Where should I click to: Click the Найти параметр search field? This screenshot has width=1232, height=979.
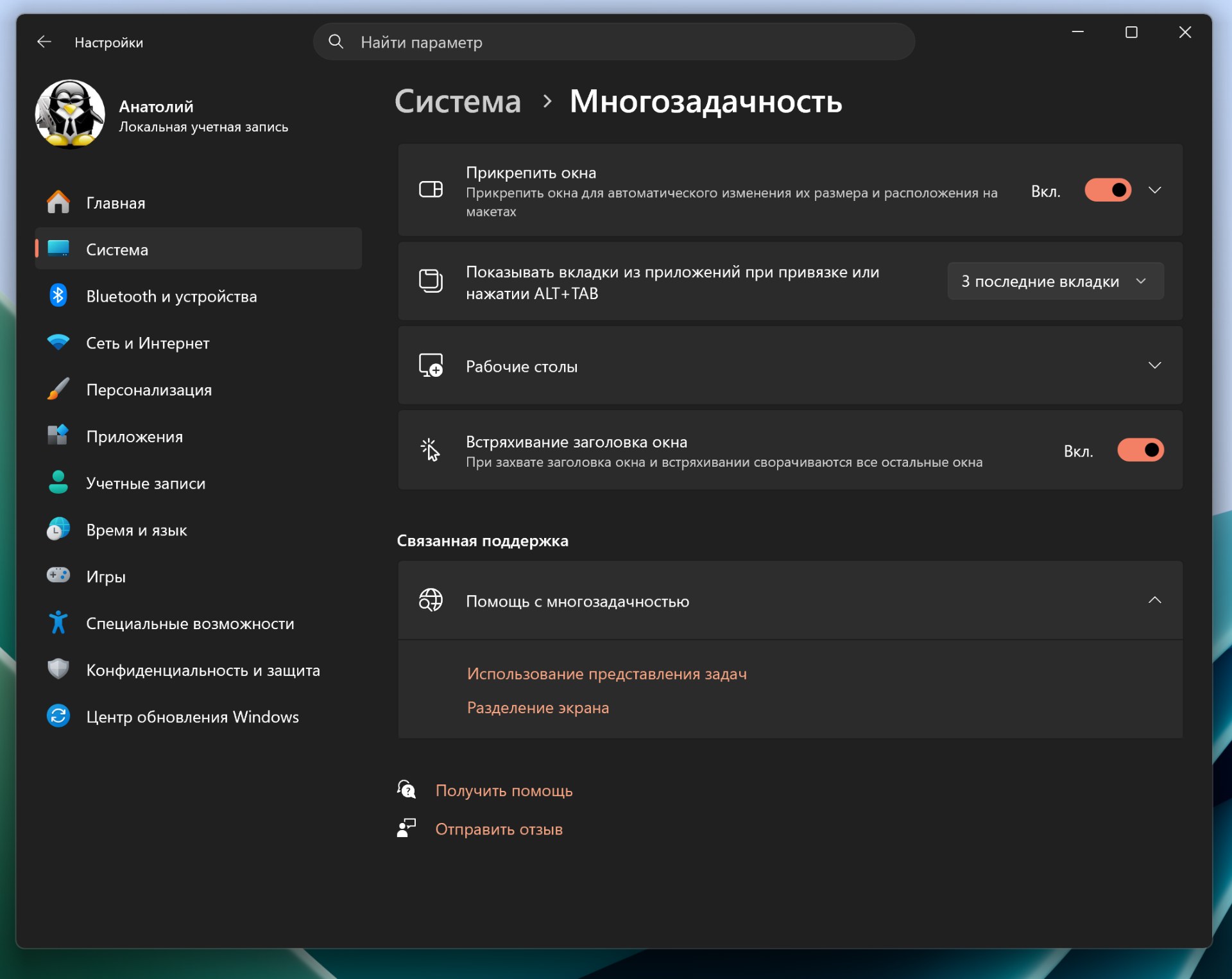pyautogui.click(x=613, y=42)
